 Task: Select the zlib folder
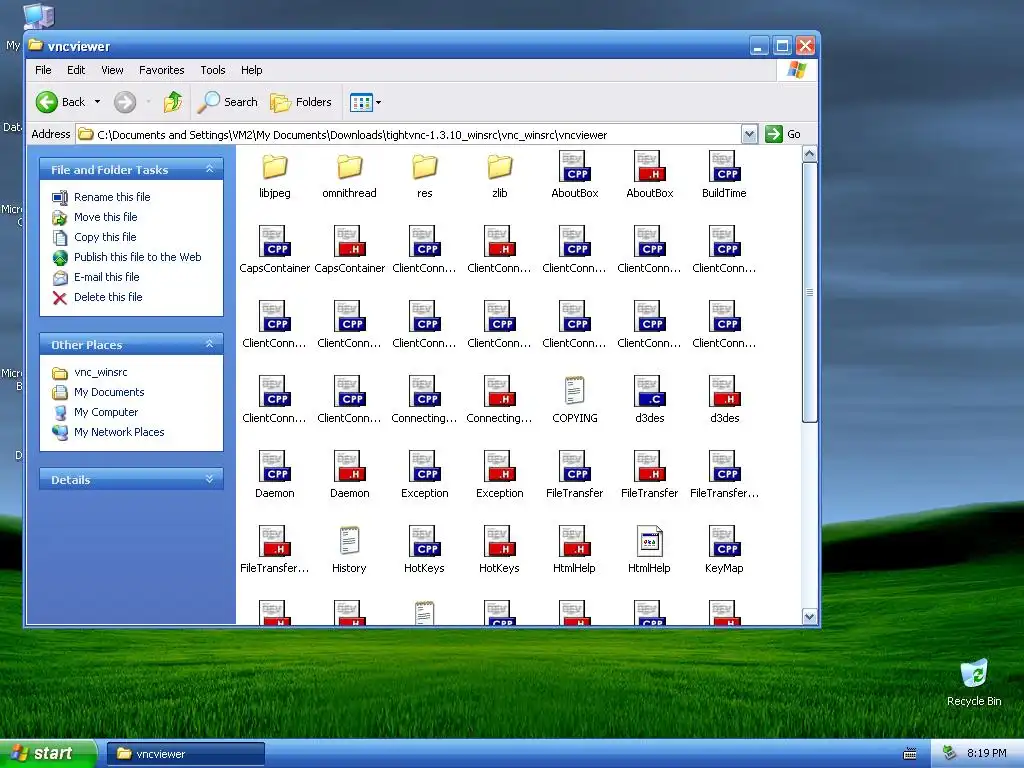(x=500, y=176)
